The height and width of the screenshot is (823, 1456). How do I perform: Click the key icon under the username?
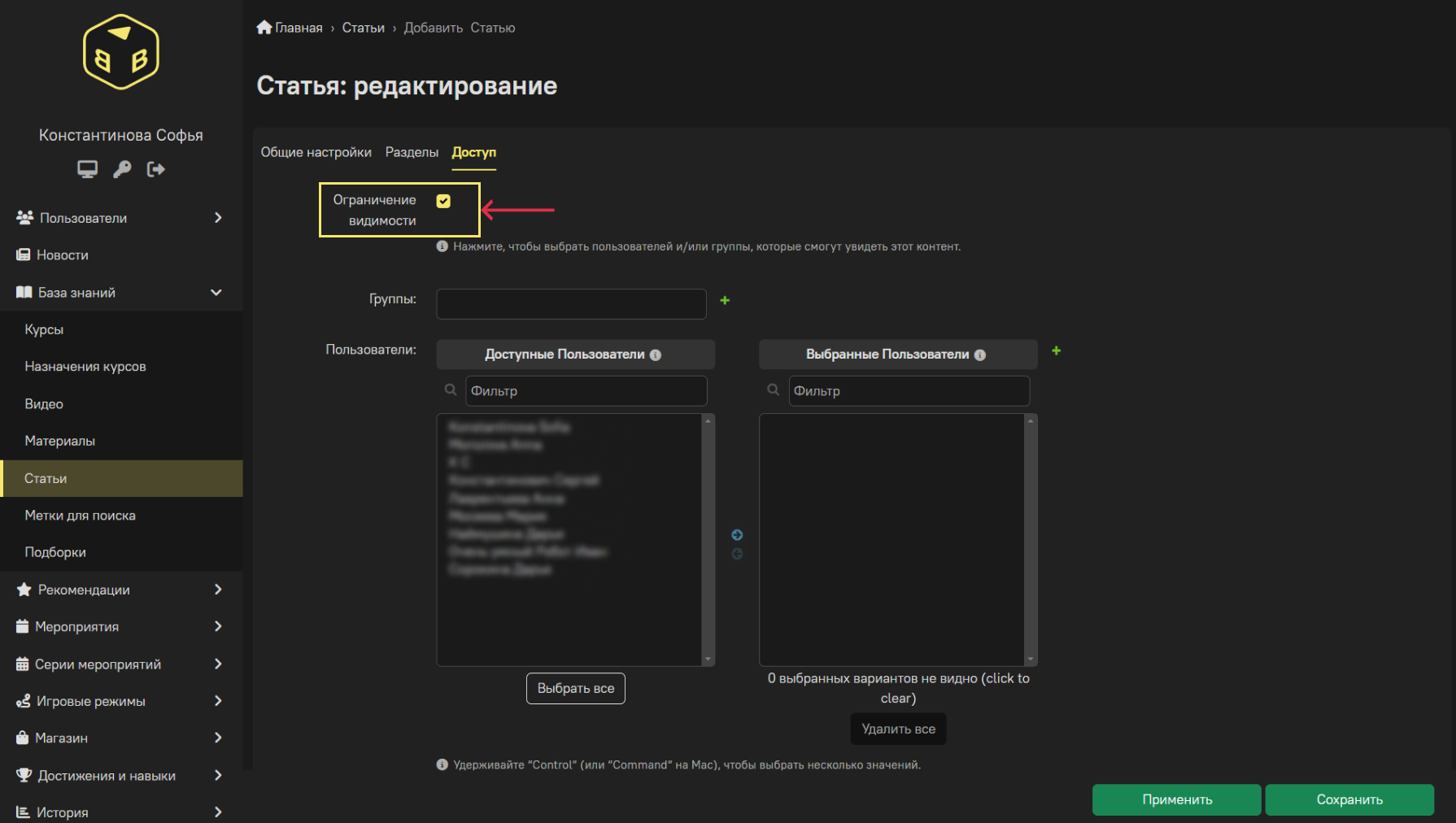pyautogui.click(x=122, y=169)
